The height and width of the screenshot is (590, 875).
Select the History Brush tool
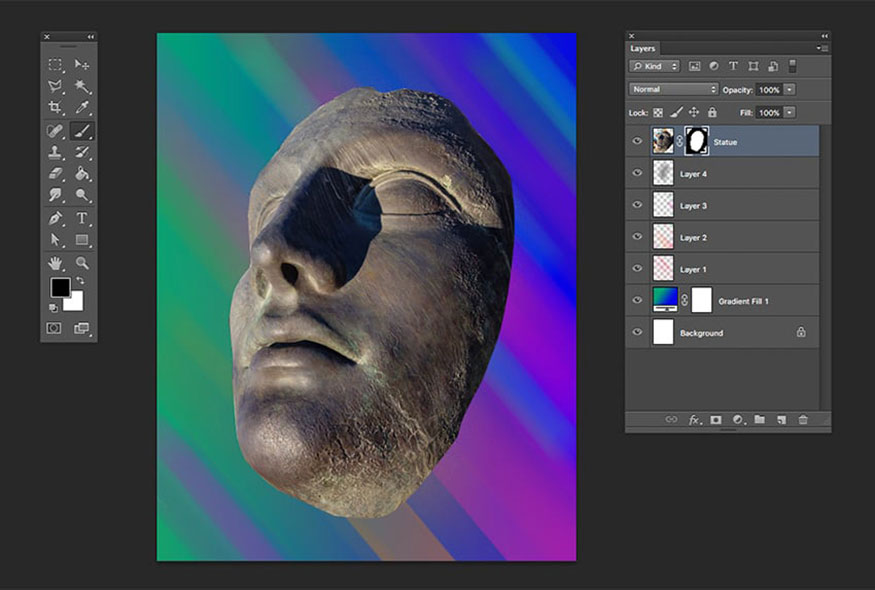(82, 152)
